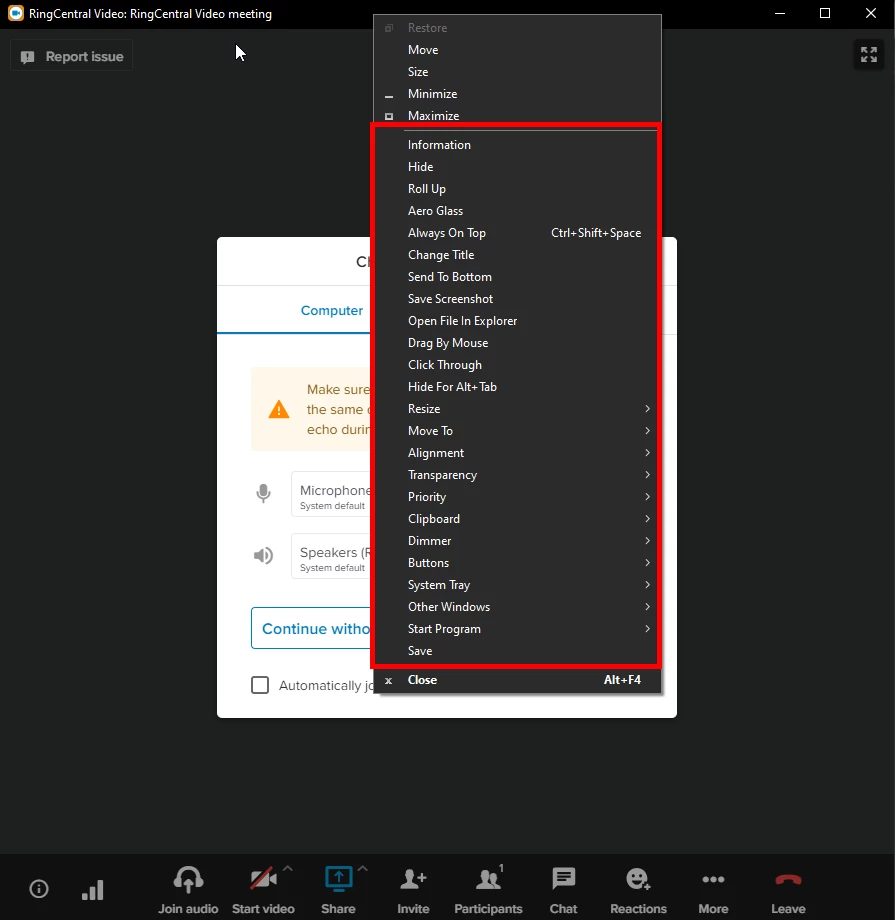Viewport: 895px width, 920px height.
Task: Select Send To Bottom entry
Action: tap(518, 276)
